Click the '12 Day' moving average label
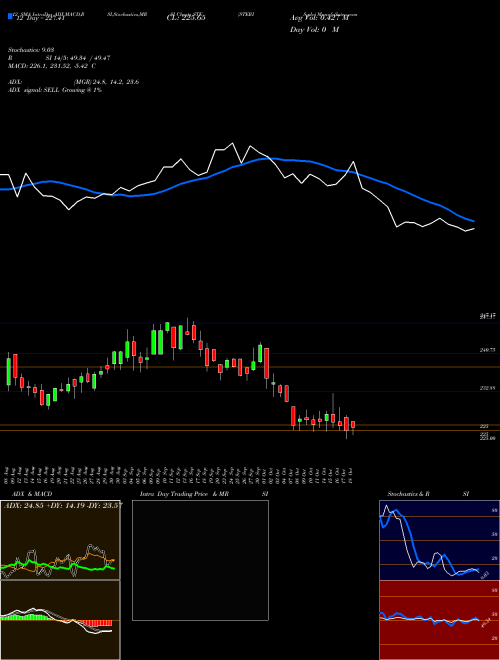This screenshot has height=660, width=500. coord(39,18)
